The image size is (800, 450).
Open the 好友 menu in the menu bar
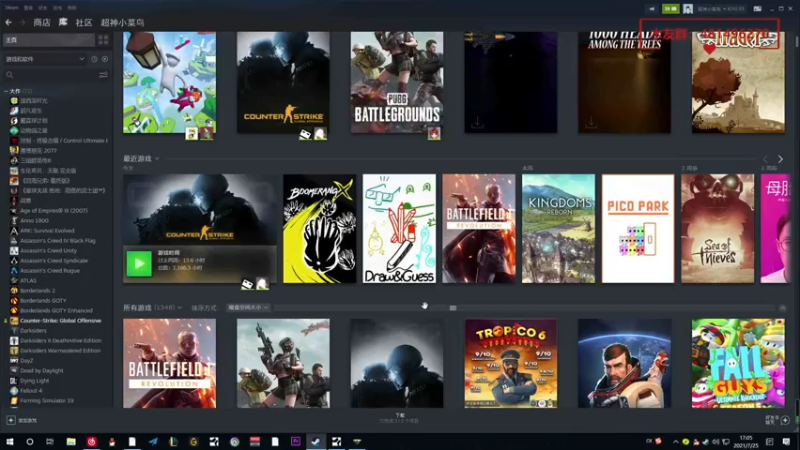[42, 8]
